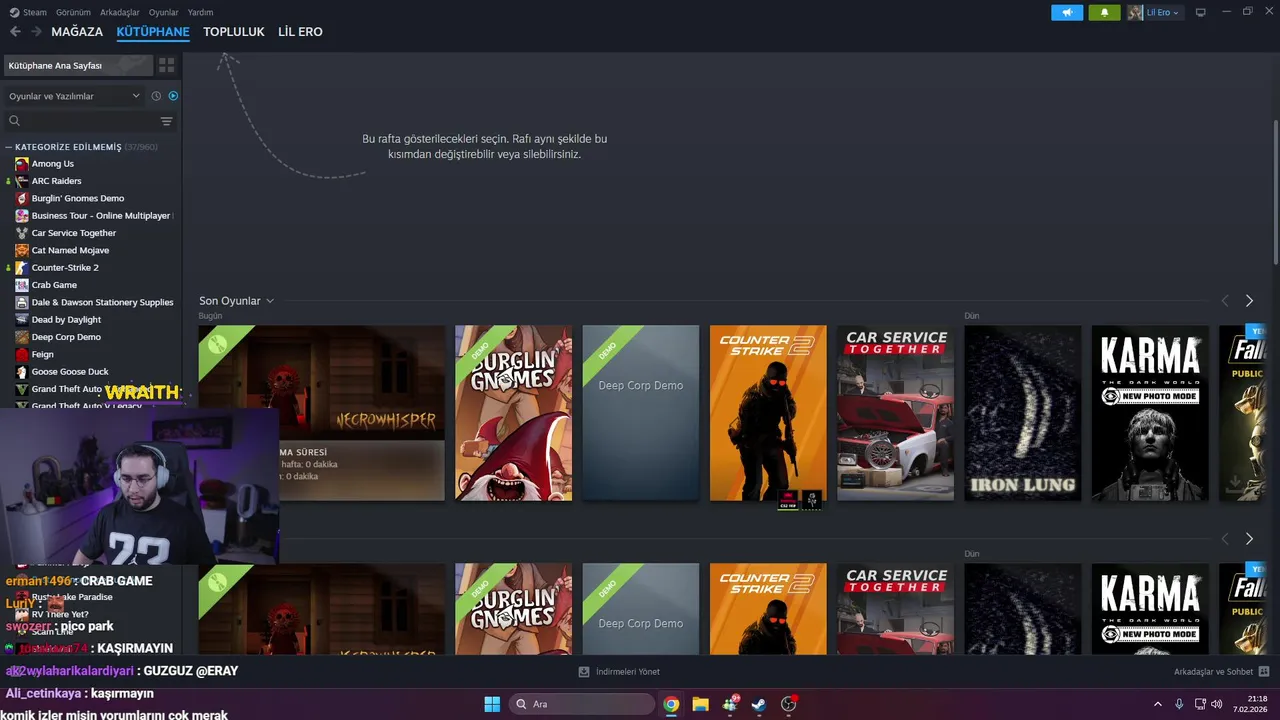
Task: Select Car Service Together icon
Action: (x=22, y=233)
